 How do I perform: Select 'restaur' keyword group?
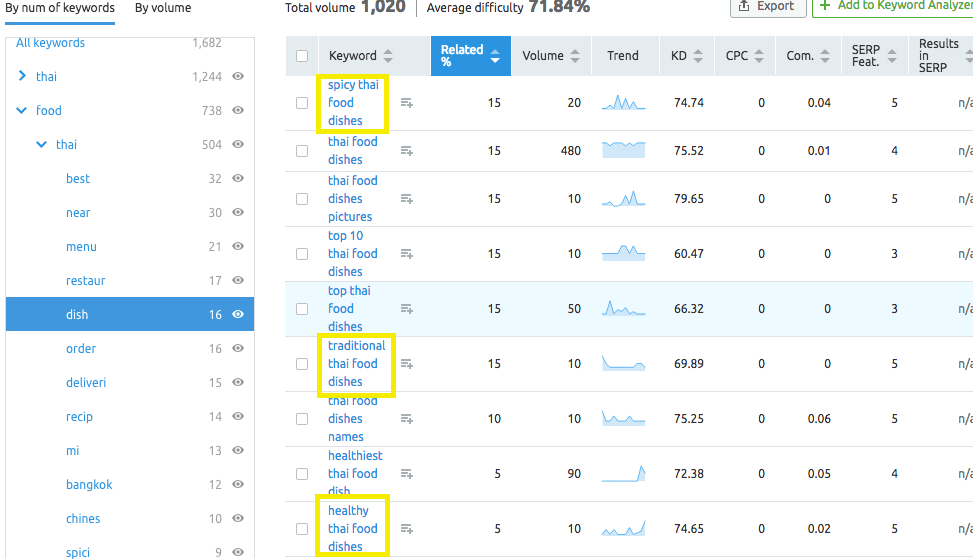click(86, 280)
